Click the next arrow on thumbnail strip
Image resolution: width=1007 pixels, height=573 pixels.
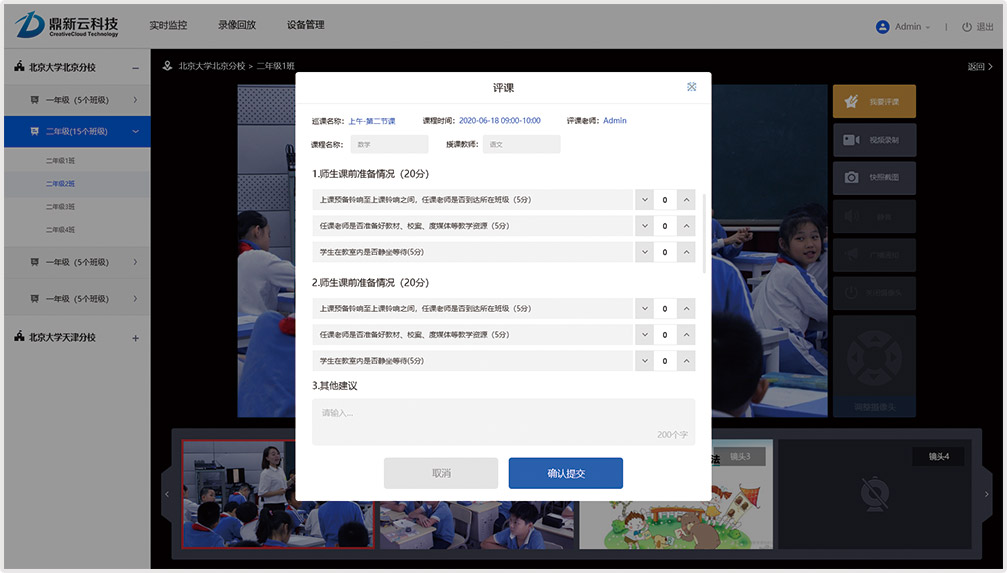989,494
